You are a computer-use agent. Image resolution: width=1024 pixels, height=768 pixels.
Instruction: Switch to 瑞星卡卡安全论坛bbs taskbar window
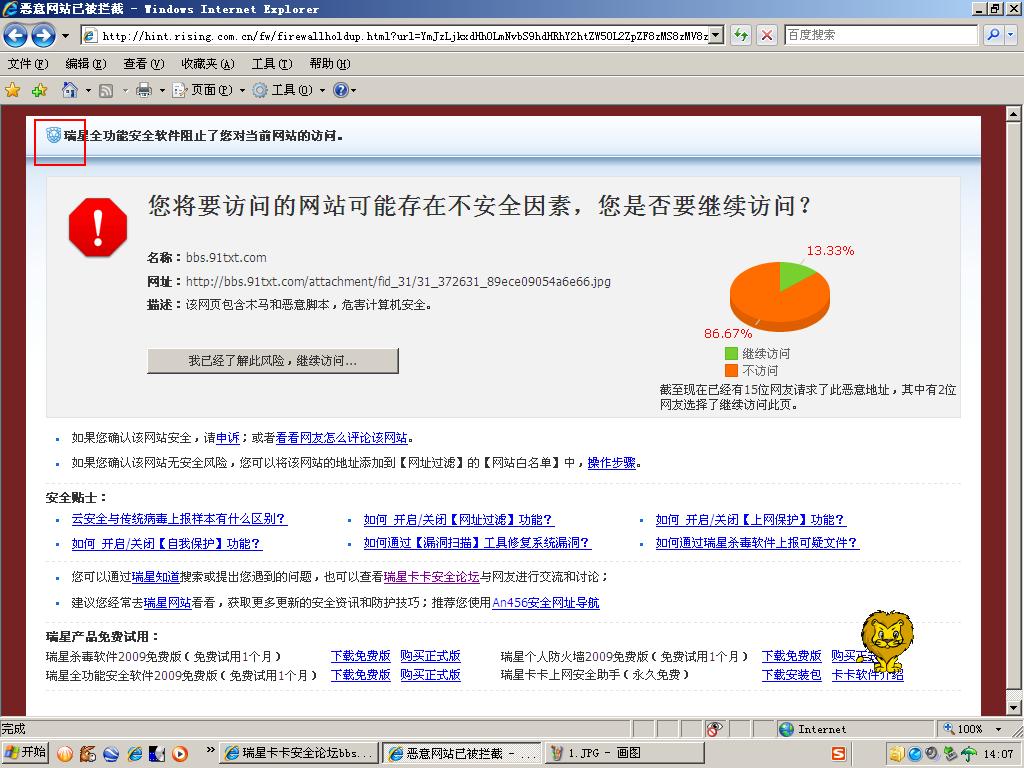pyautogui.click(x=298, y=753)
